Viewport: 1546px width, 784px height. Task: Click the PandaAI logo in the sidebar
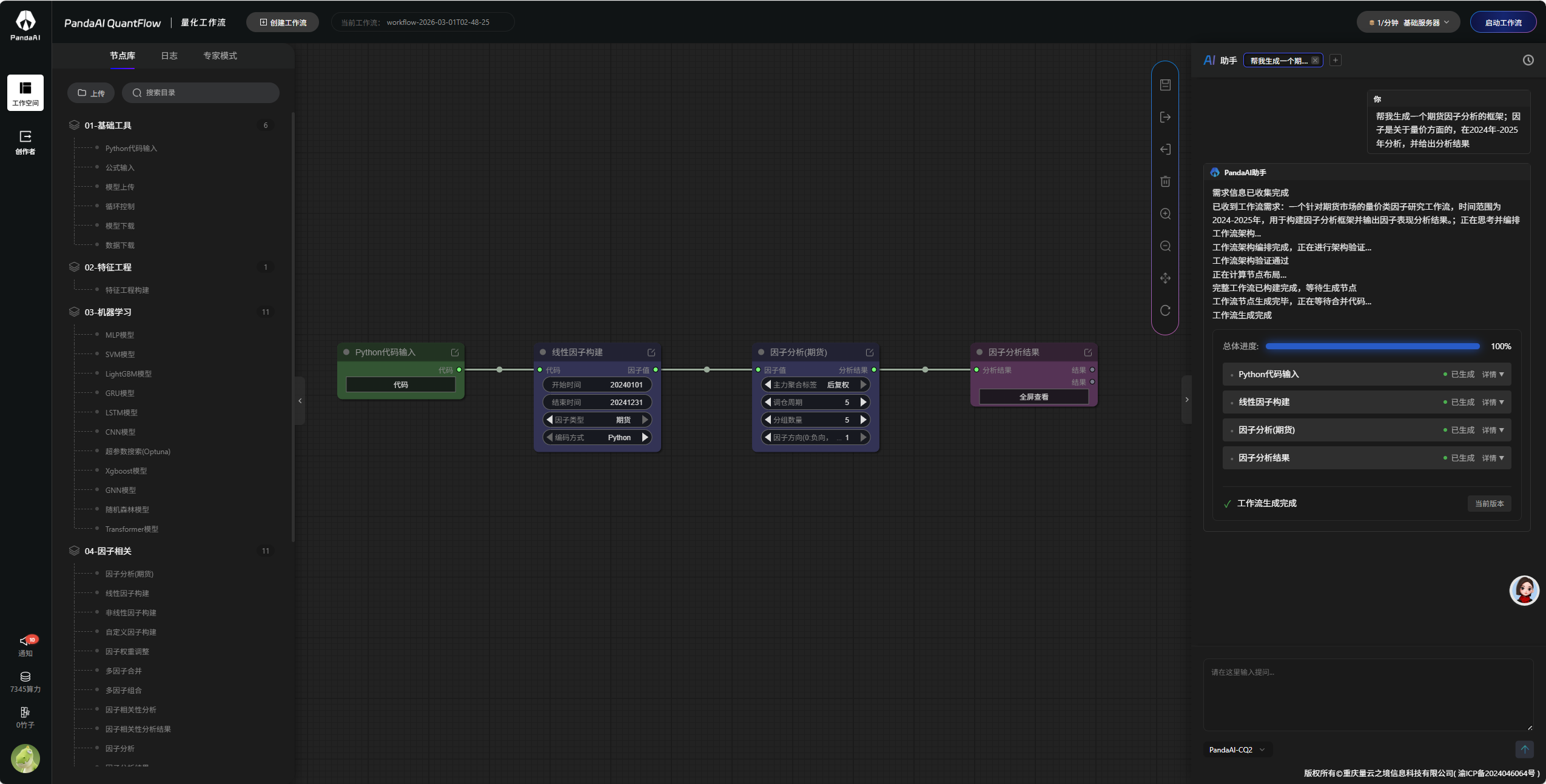pyautogui.click(x=25, y=25)
